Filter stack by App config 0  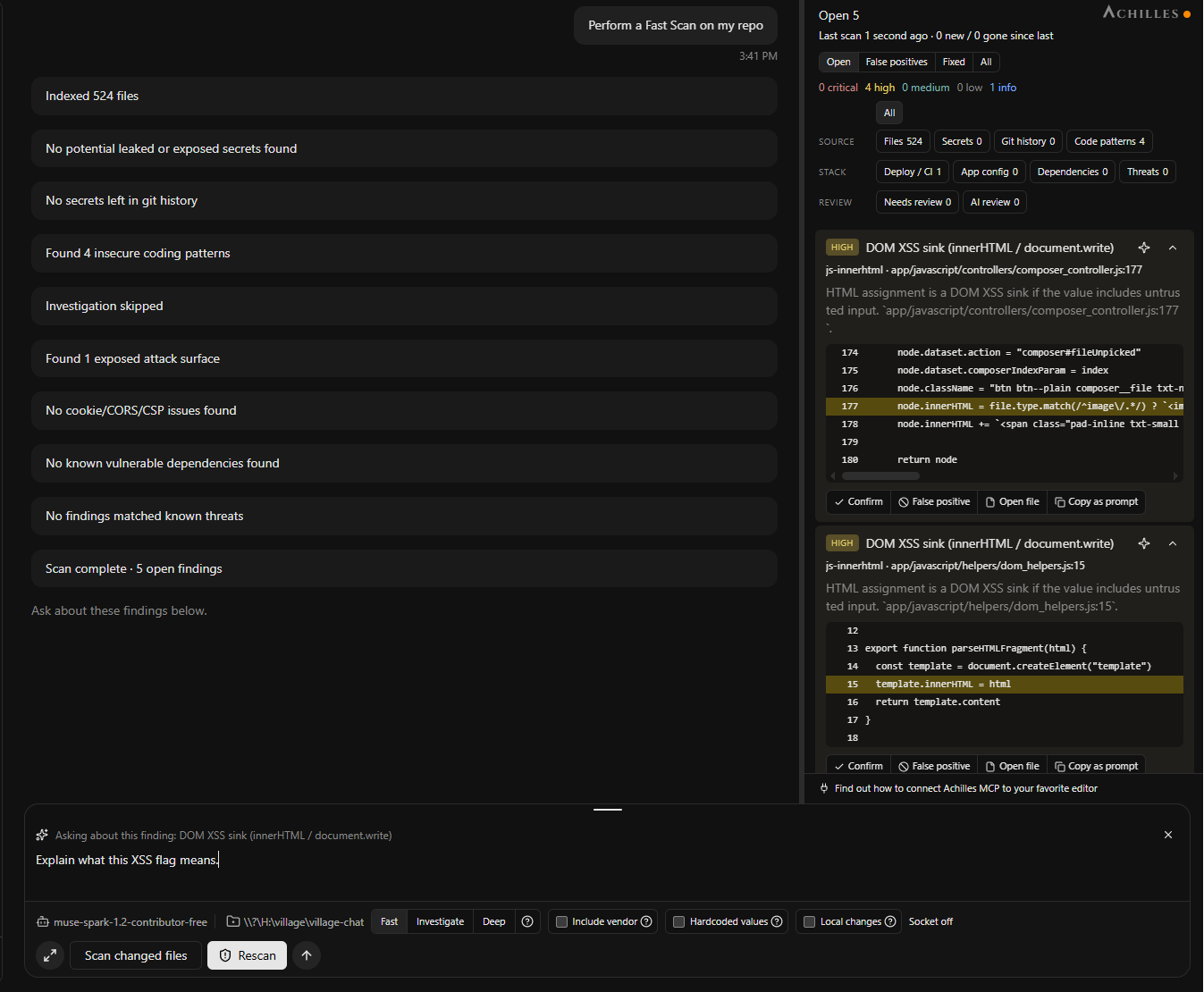coord(989,172)
